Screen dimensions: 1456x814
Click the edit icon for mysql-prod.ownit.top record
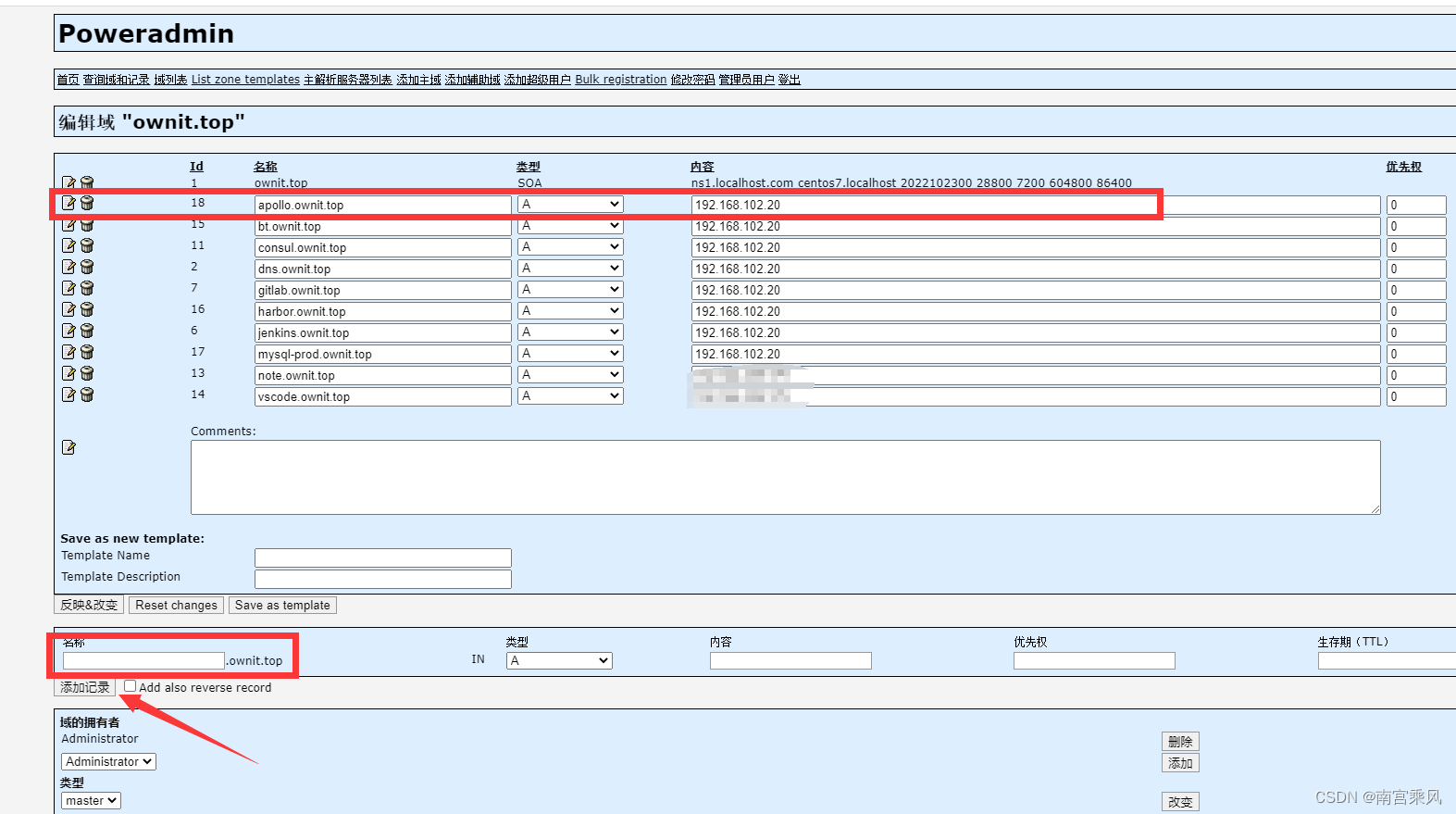tap(68, 352)
